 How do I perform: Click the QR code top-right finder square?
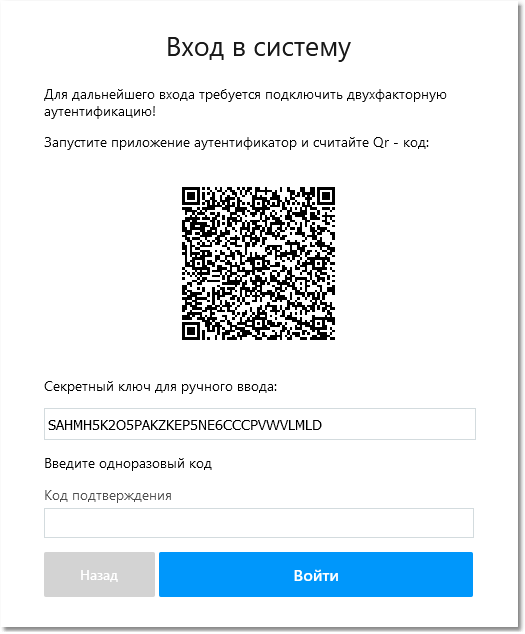coord(326,197)
